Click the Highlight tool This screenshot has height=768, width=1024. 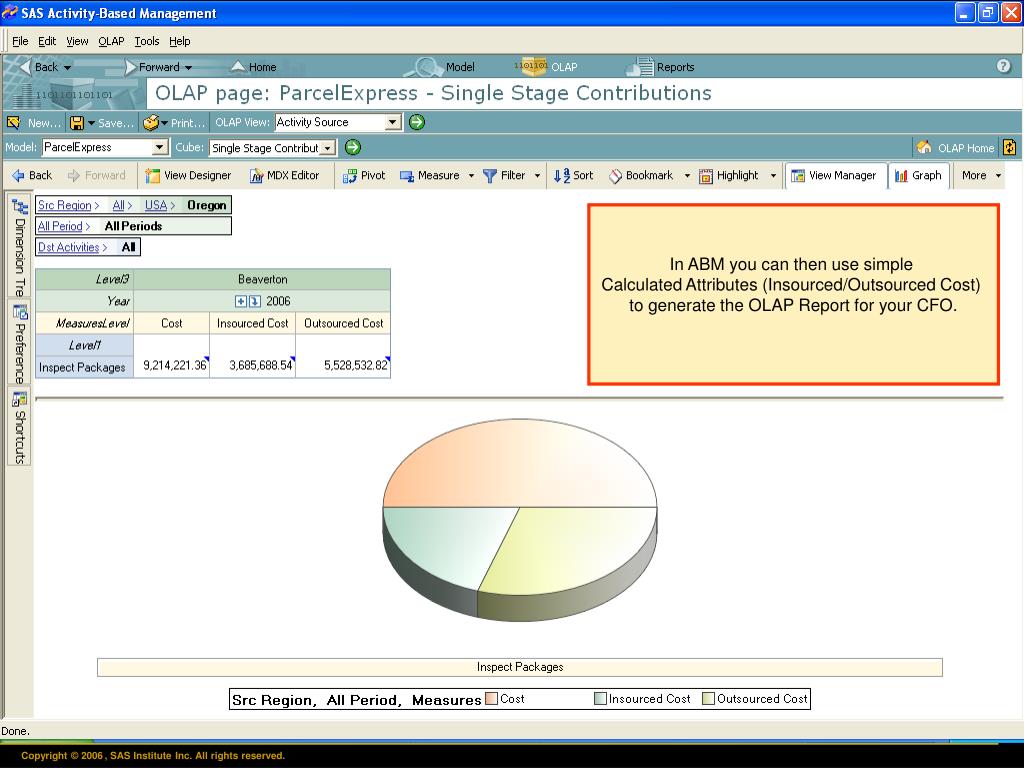pyautogui.click(x=729, y=175)
